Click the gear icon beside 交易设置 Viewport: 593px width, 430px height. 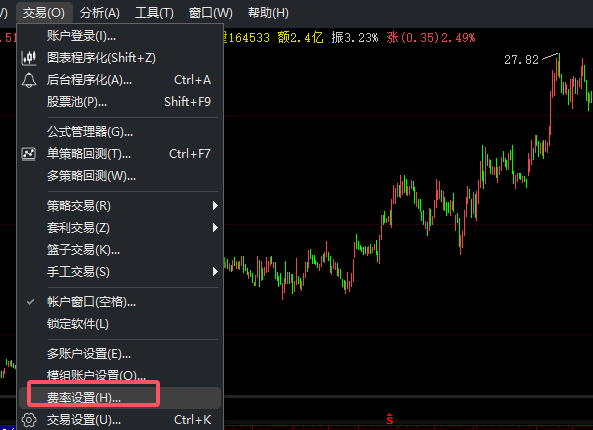(29, 420)
